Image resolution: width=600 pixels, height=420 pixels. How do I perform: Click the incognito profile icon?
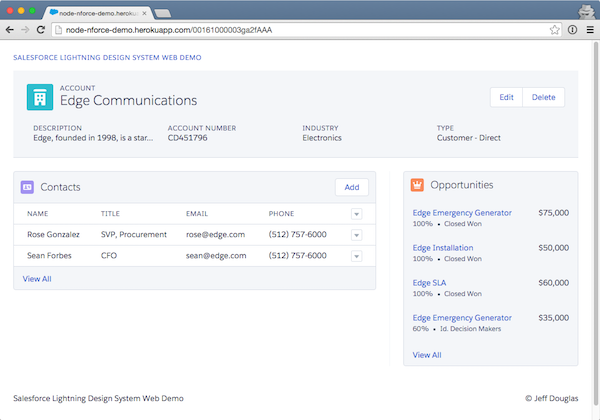tap(586, 11)
